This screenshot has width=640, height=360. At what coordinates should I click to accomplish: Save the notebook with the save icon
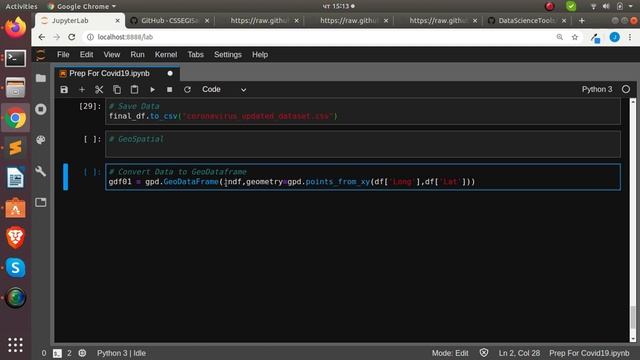[64, 89]
